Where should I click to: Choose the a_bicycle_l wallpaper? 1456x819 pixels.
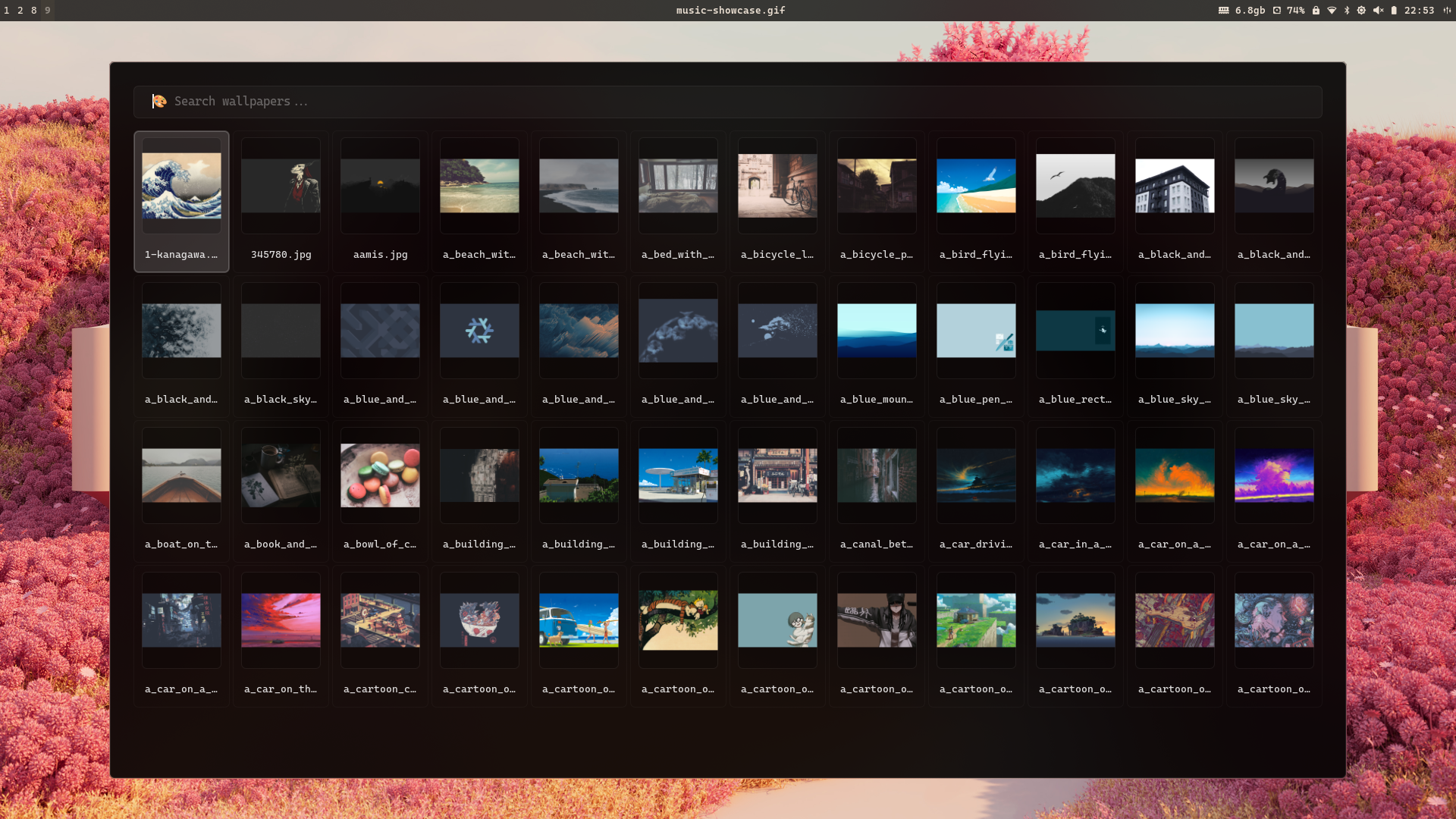[x=777, y=202]
